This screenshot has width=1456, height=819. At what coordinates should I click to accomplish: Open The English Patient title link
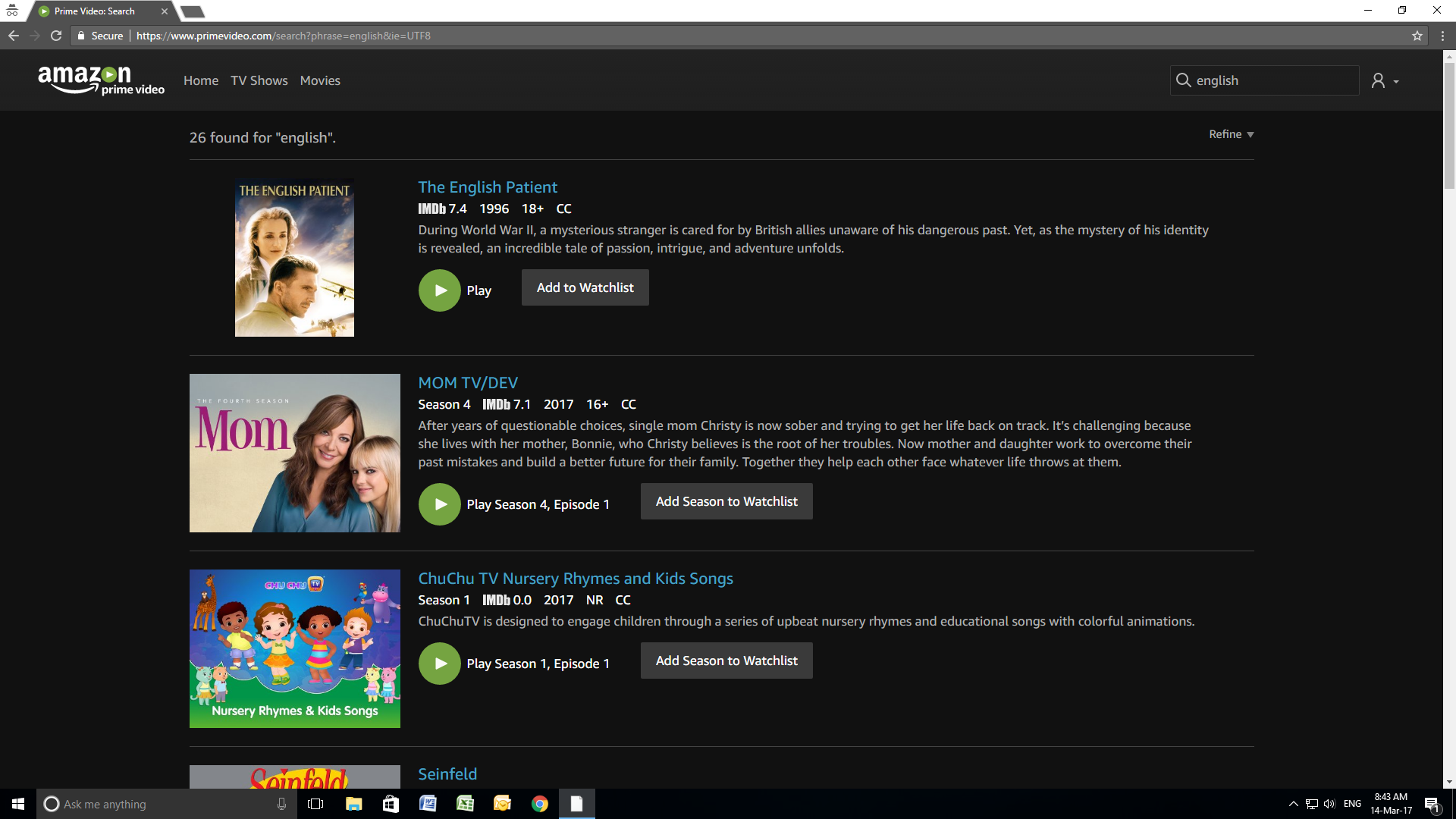[x=488, y=187]
